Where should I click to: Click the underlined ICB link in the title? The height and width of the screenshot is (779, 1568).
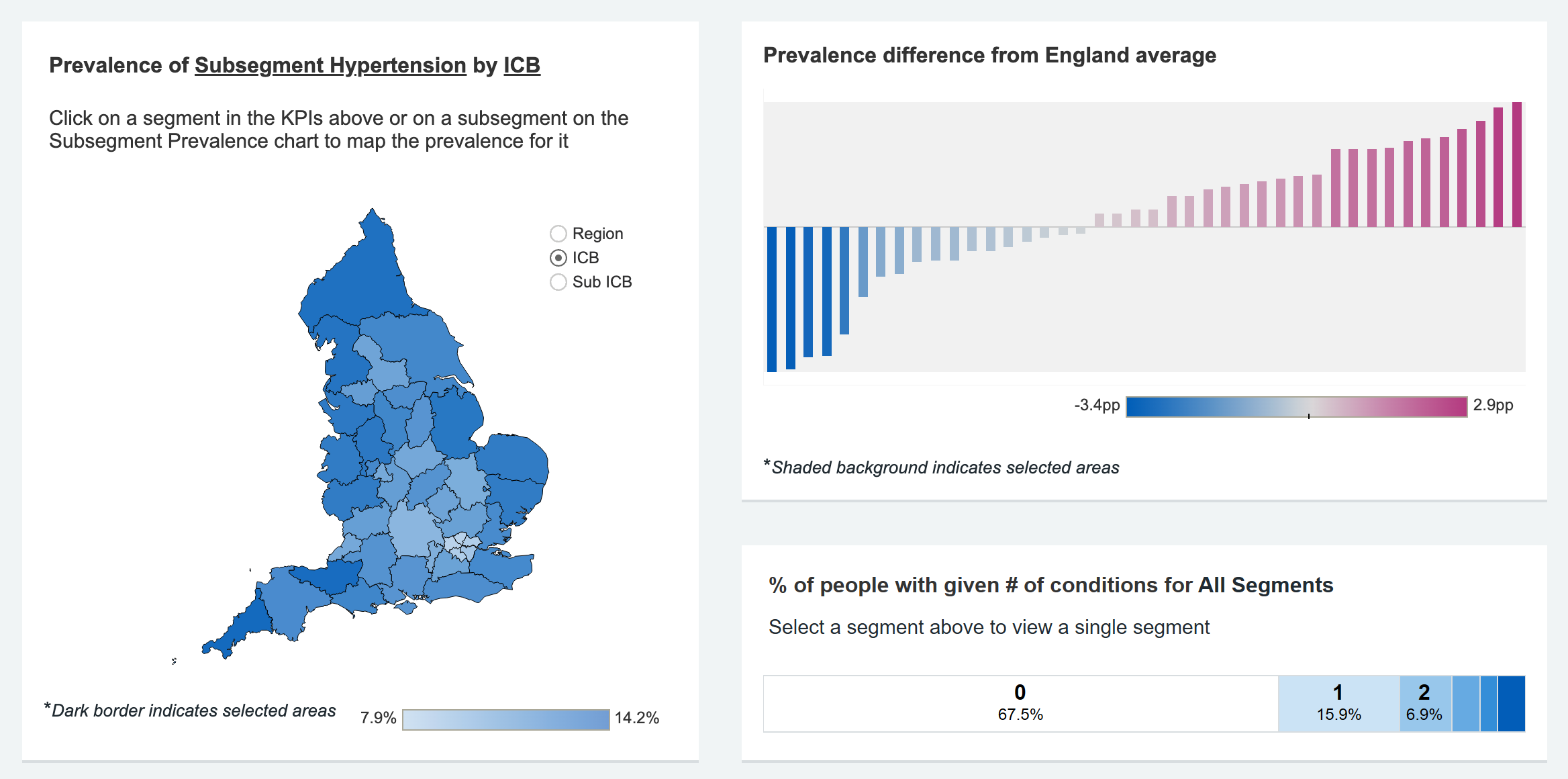click(x=522, y=65)
